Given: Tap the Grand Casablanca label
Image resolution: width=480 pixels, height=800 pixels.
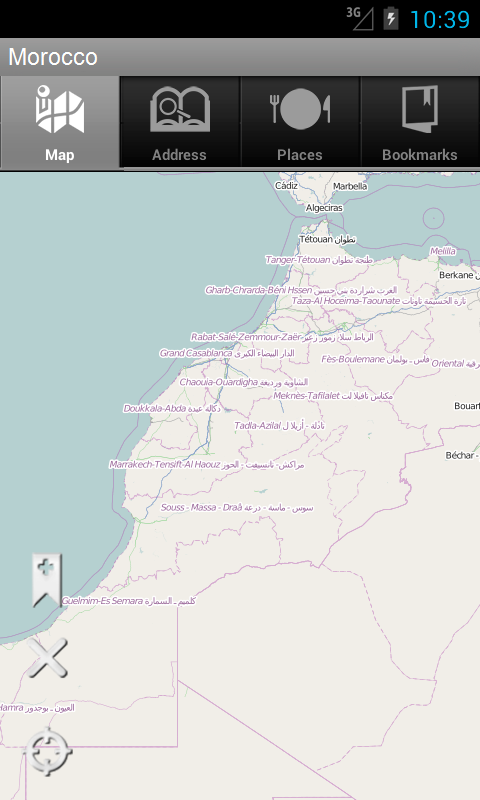Looking at the screenshot, I should [x=227, y=353].
